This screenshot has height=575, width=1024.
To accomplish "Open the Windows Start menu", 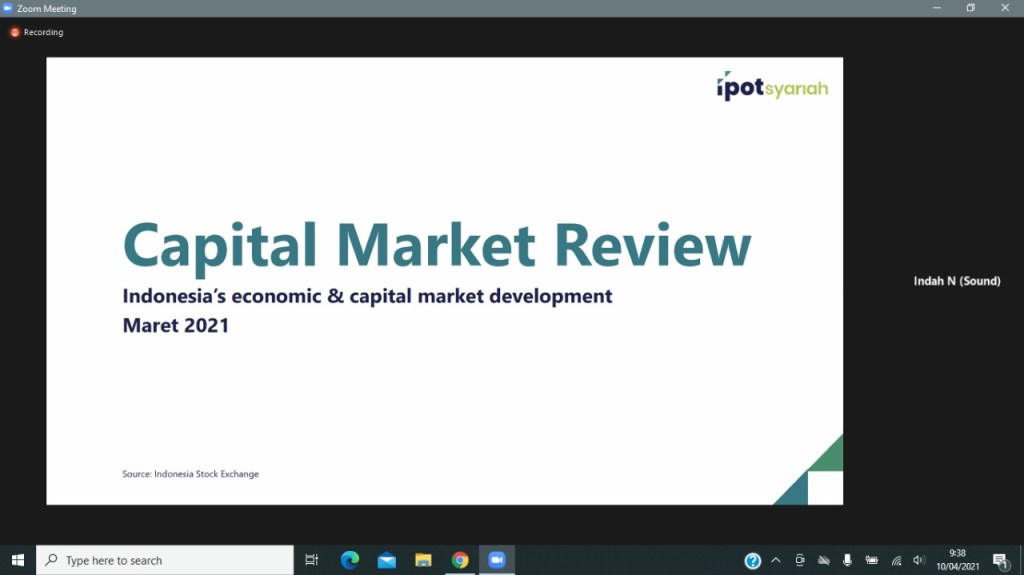I will [x=17, y=560].
